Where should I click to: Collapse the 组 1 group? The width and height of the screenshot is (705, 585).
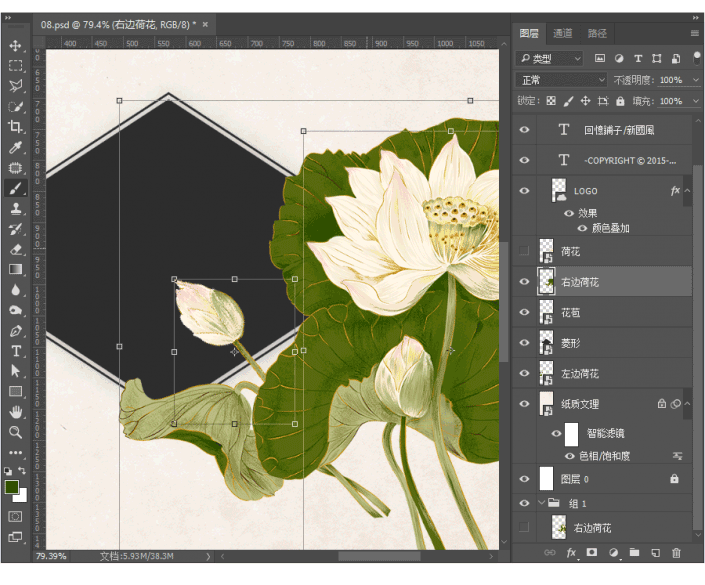point(541,503)
